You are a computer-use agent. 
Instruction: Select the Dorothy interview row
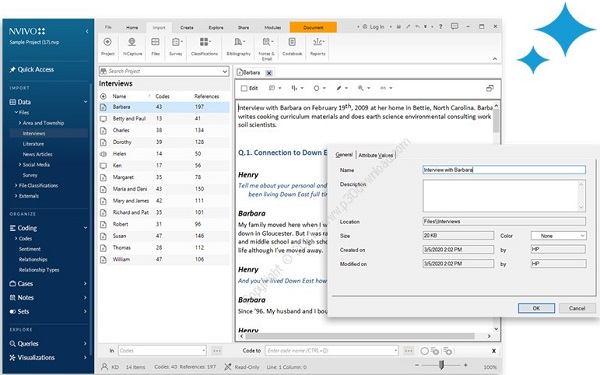point(164,142)
